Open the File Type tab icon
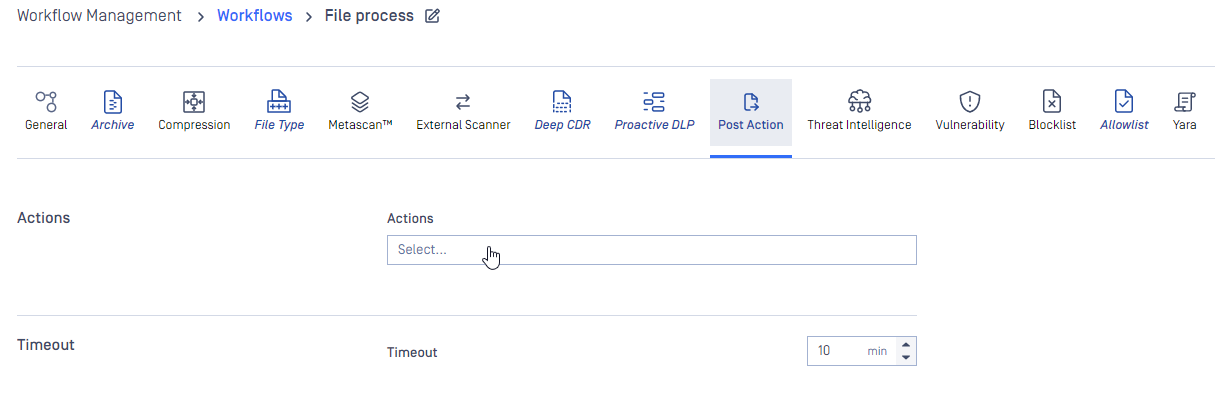 pyautogui.click(x=279, y=101)
